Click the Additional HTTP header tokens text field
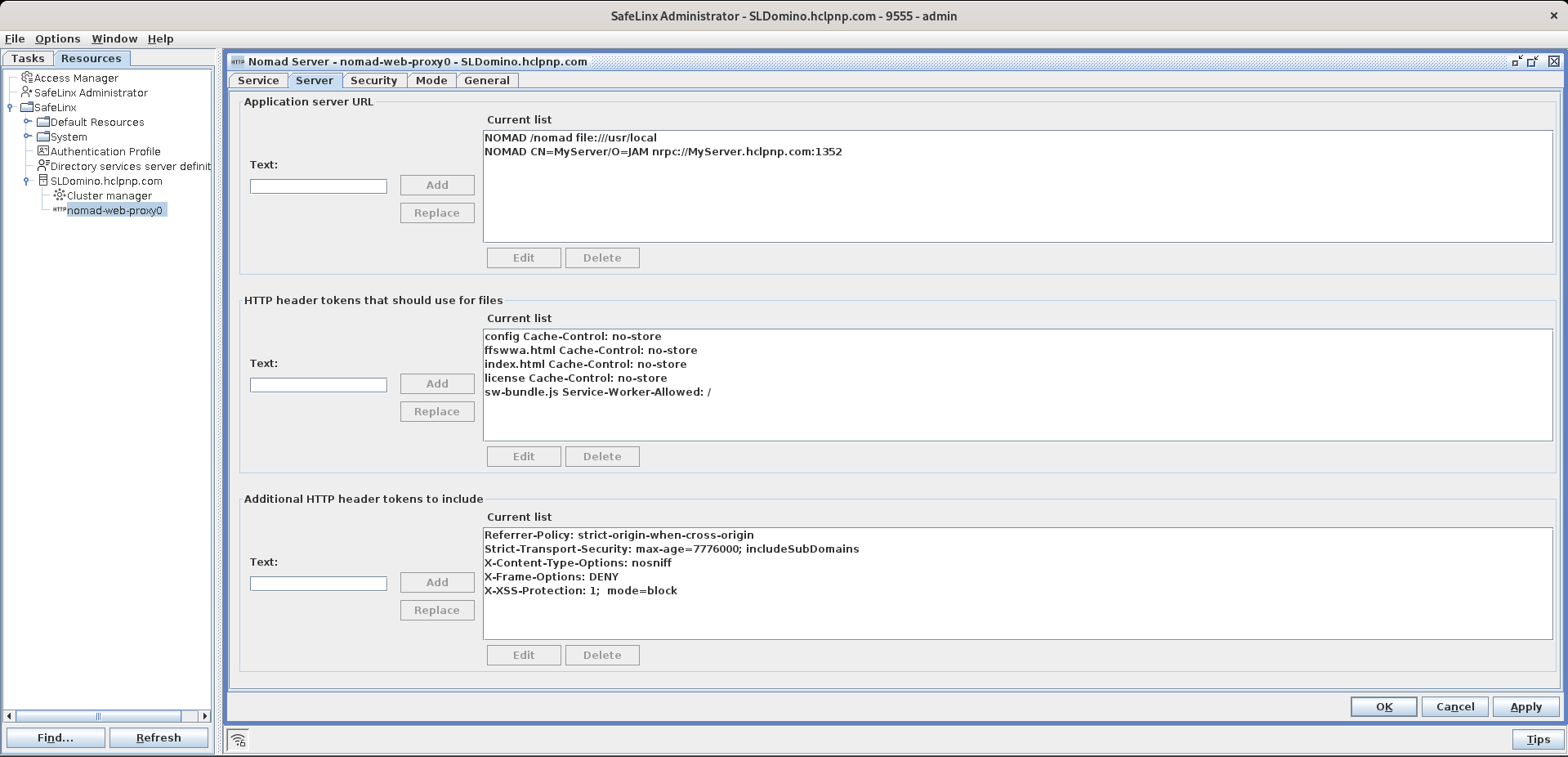This screenshot has height=757, width=1568. pos(319,584)
